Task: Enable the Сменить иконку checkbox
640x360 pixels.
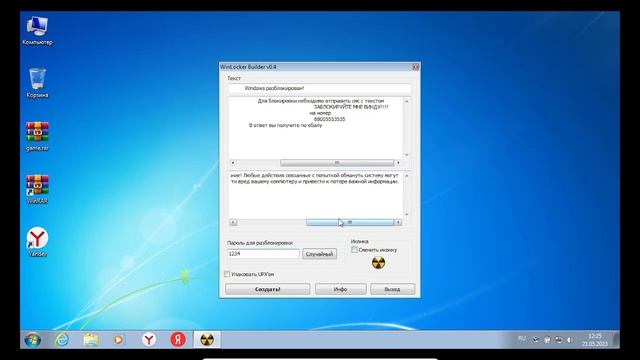Action: point(354,250)
